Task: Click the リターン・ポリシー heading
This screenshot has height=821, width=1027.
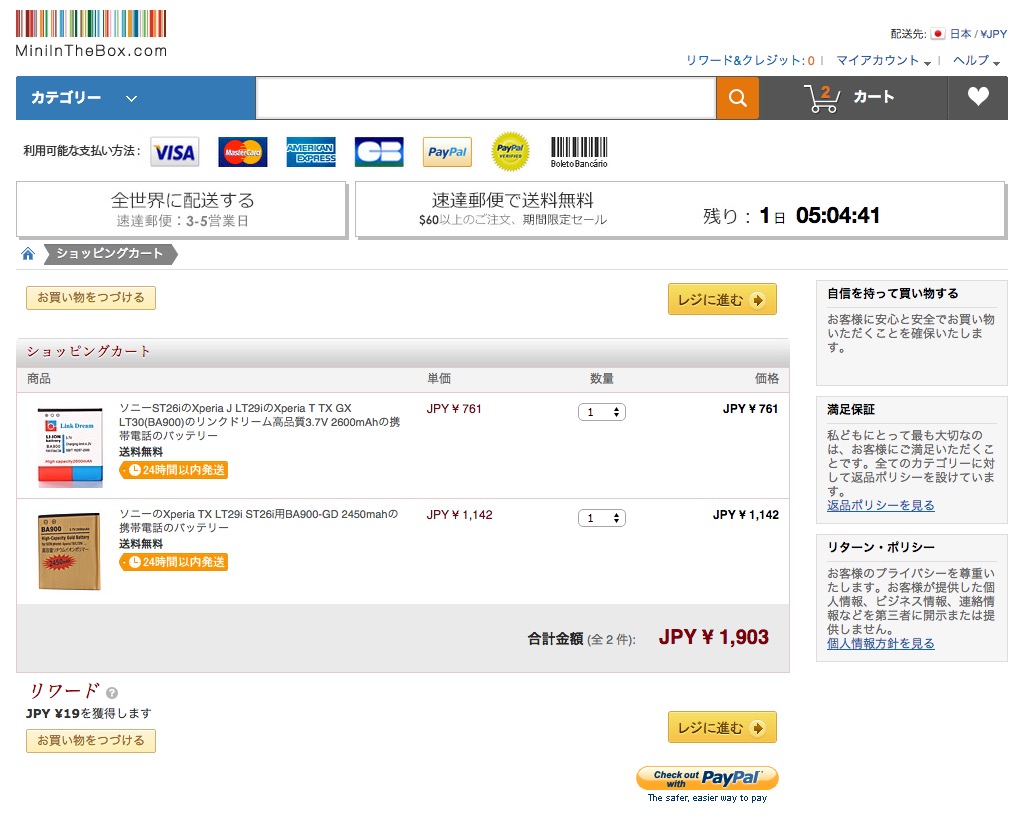Action: (881, 547)
